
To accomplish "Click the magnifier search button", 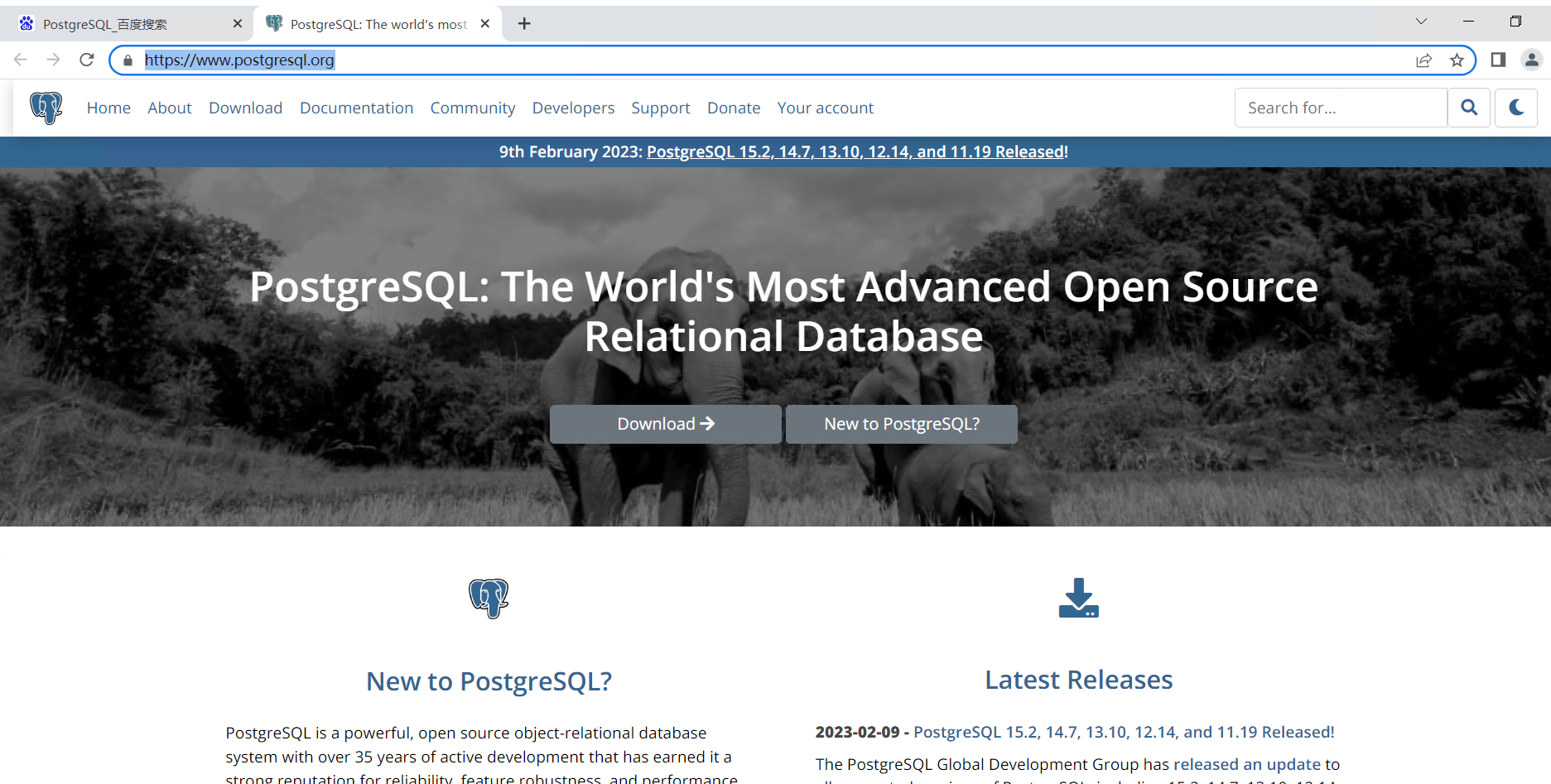I will [x=1469, y=108].
